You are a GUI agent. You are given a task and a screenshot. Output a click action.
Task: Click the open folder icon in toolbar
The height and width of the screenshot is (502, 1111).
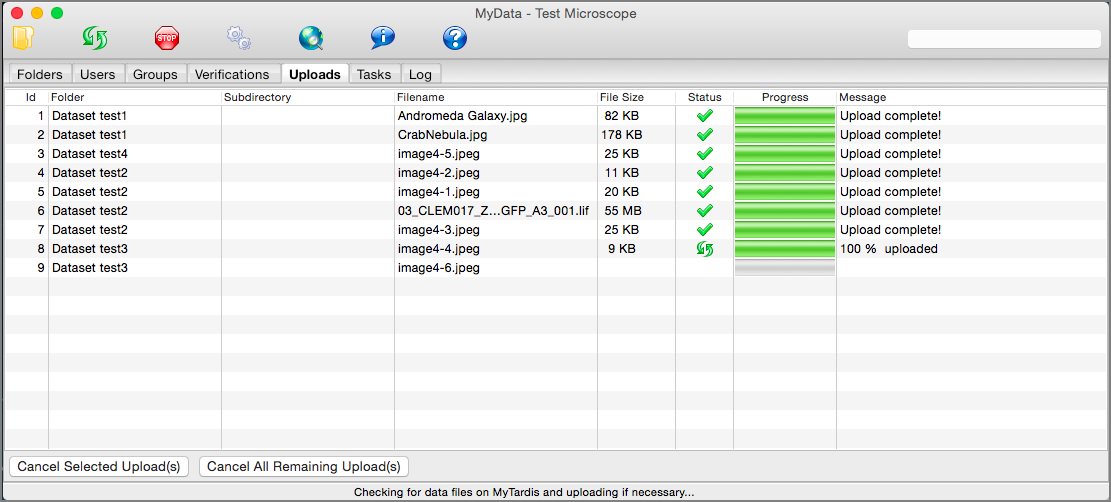click(x=24, y=38)
